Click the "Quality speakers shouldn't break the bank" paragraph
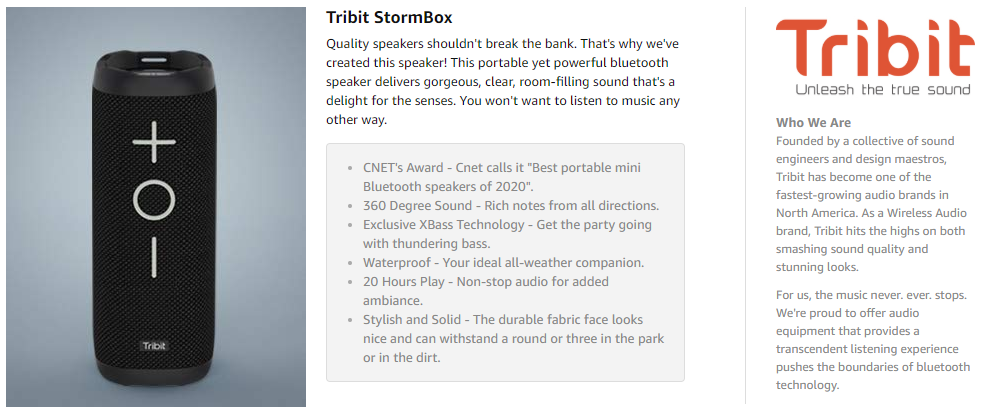 tap(503, 82)
